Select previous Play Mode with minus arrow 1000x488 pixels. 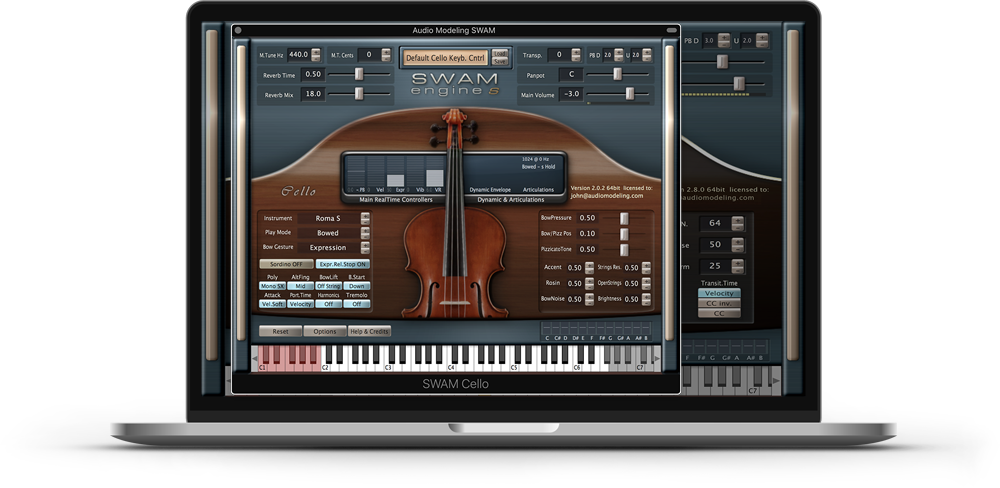click(365, 236)
